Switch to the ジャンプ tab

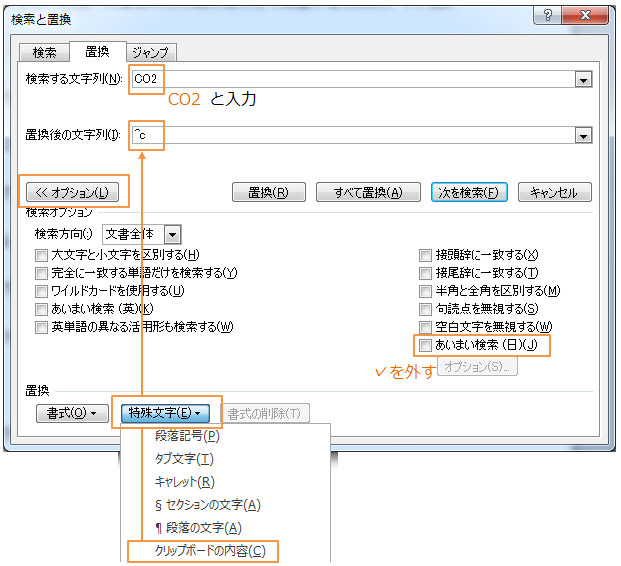click(150, 52)
